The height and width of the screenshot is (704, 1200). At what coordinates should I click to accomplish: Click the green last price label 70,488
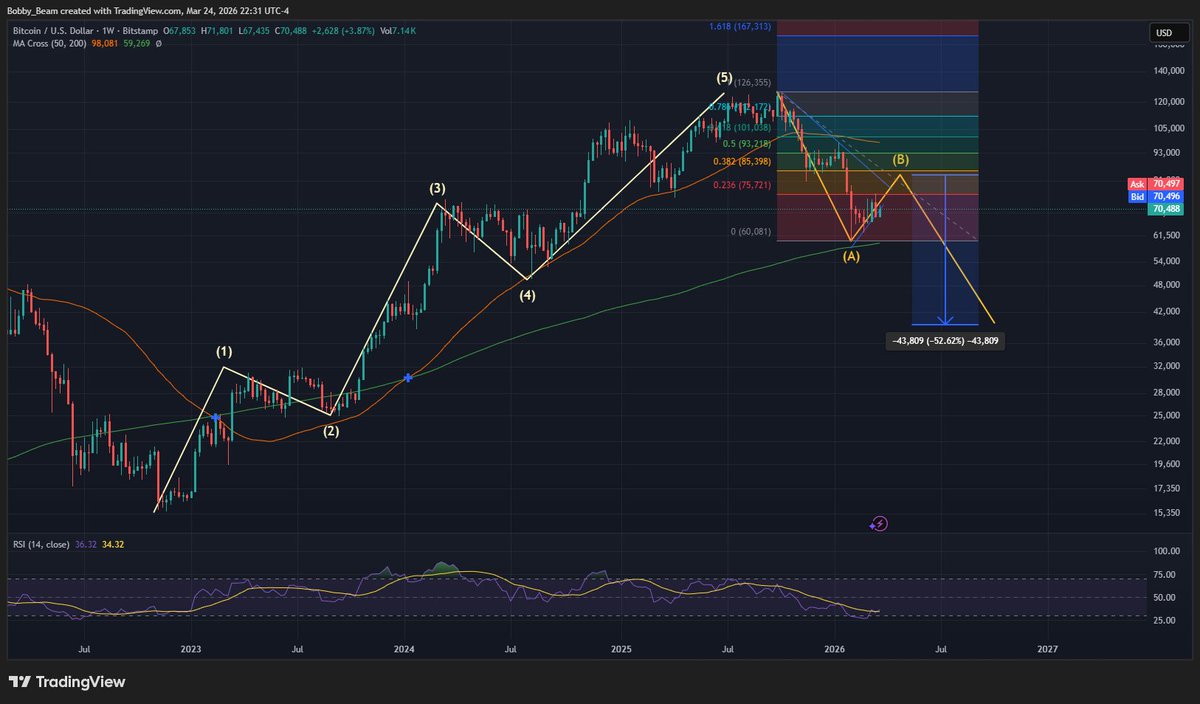point(1167,208)
